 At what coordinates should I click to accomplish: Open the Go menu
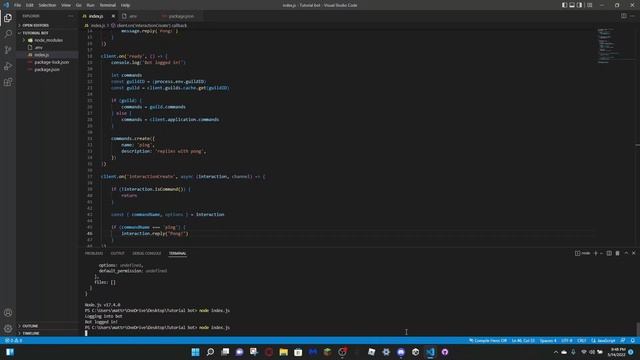79,5
